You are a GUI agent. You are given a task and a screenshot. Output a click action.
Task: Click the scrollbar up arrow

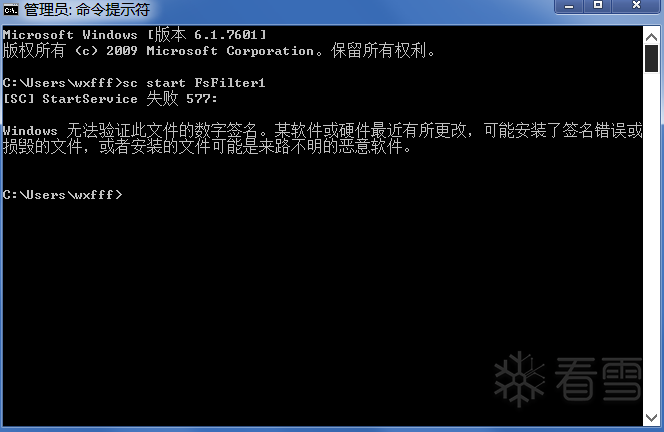click(x=651, y=37)
